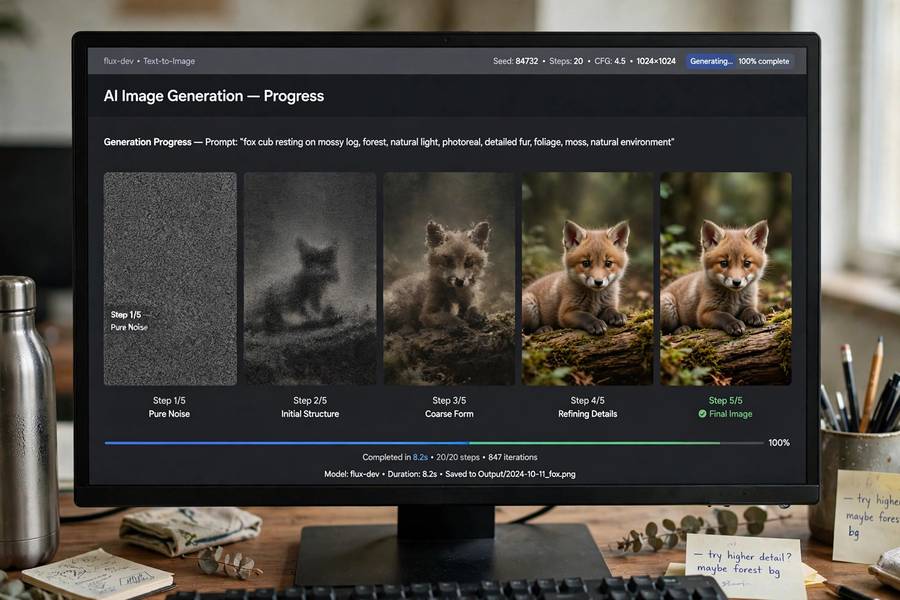
Task: Click the CFG: 4.5 value
Action: click(x=610, y=61)
